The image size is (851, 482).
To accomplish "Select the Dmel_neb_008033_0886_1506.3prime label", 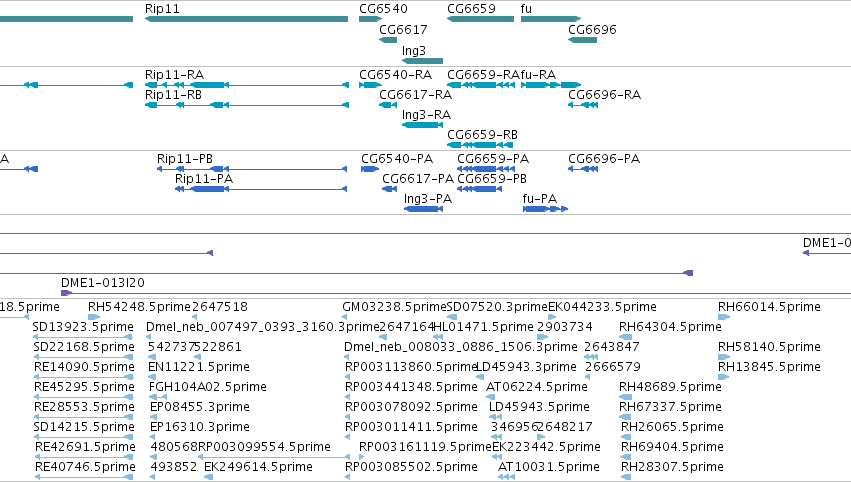I will (x=461, y=347).
